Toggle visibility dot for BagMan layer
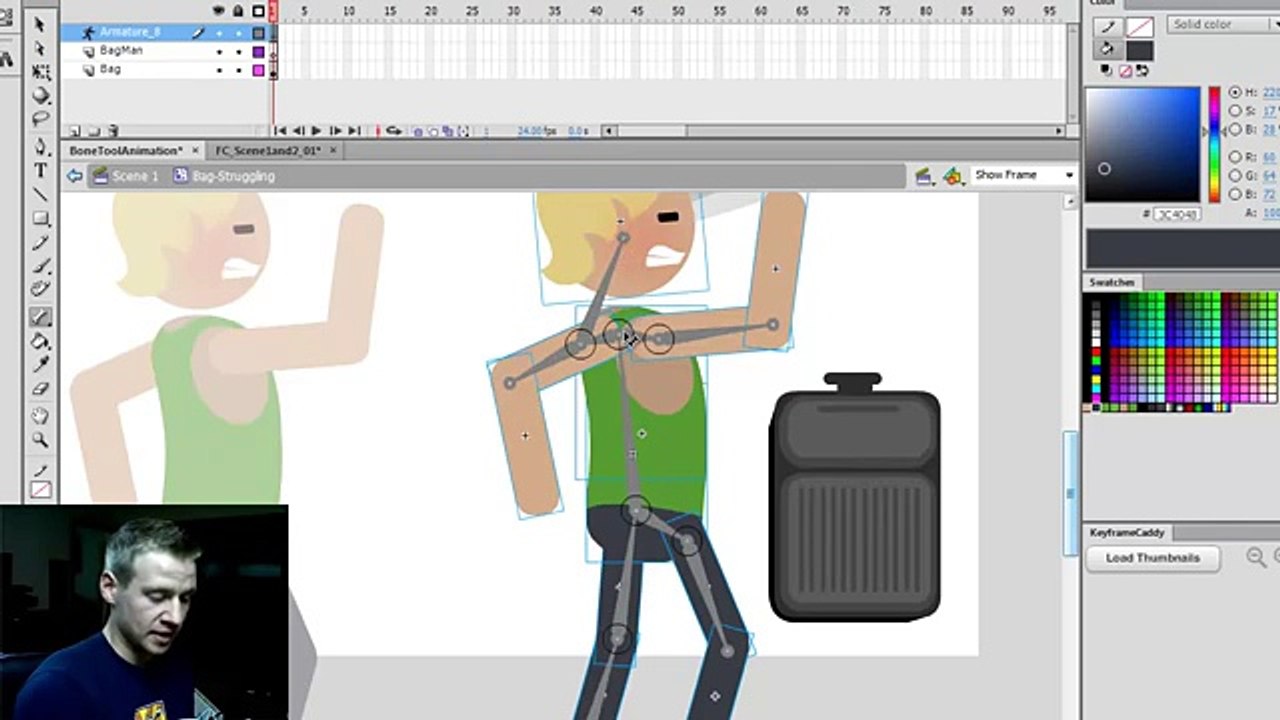Viewport: 1280px width, 720px height. (219, 51)
